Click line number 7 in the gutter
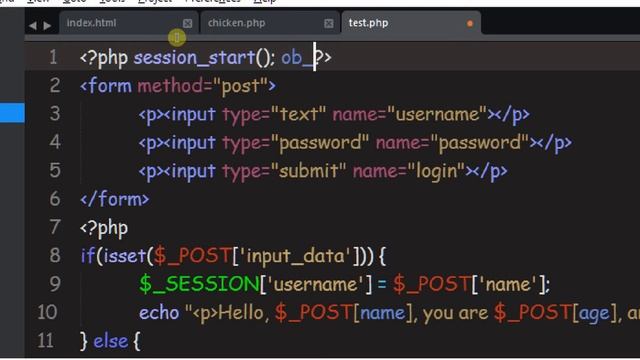The width and height of the screenshot is (640, 360). coord(55,227)
